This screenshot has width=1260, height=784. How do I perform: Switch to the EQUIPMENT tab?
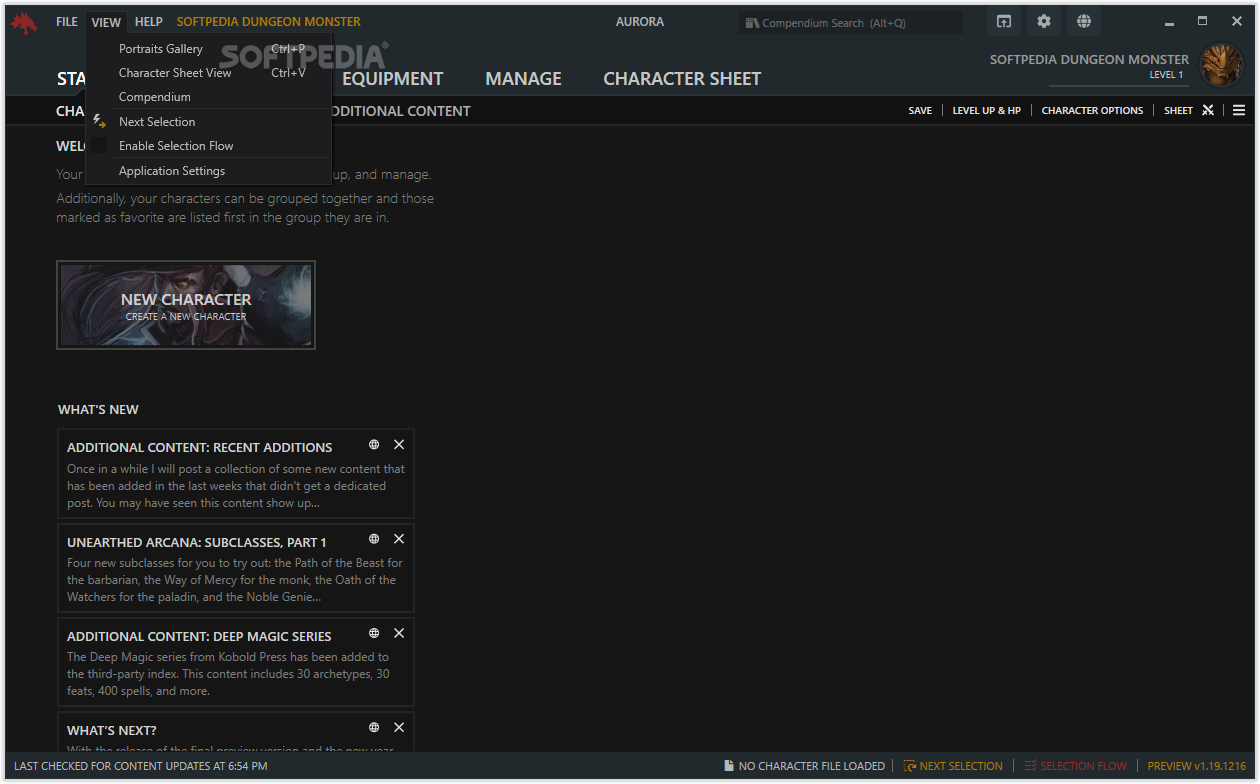pyautogui.click(x=392, y=79)
